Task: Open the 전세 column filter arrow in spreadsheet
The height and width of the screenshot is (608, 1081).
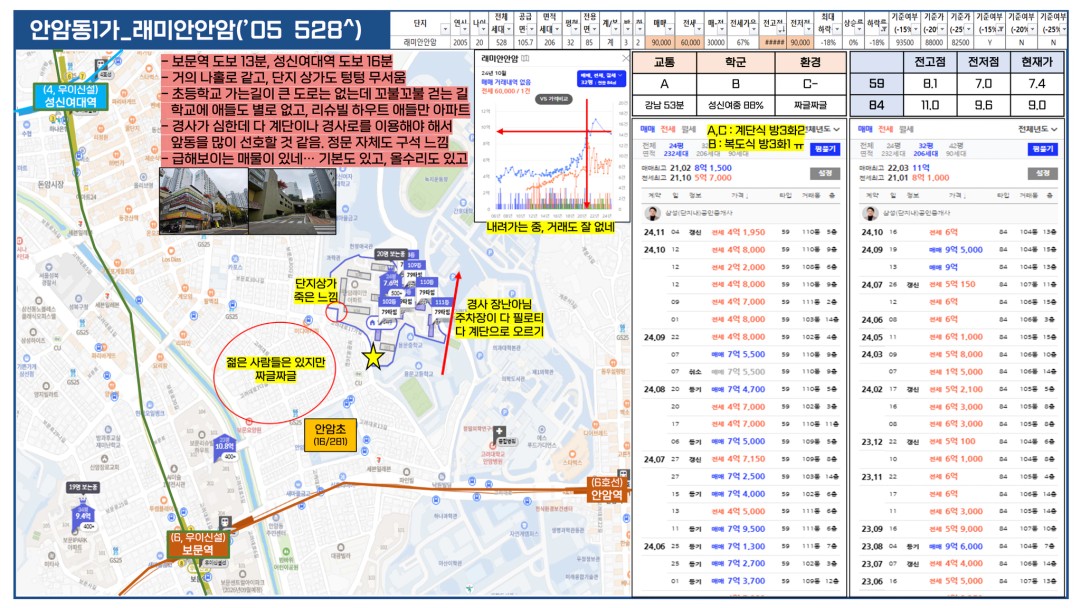Action: click(x=697, y=29)
